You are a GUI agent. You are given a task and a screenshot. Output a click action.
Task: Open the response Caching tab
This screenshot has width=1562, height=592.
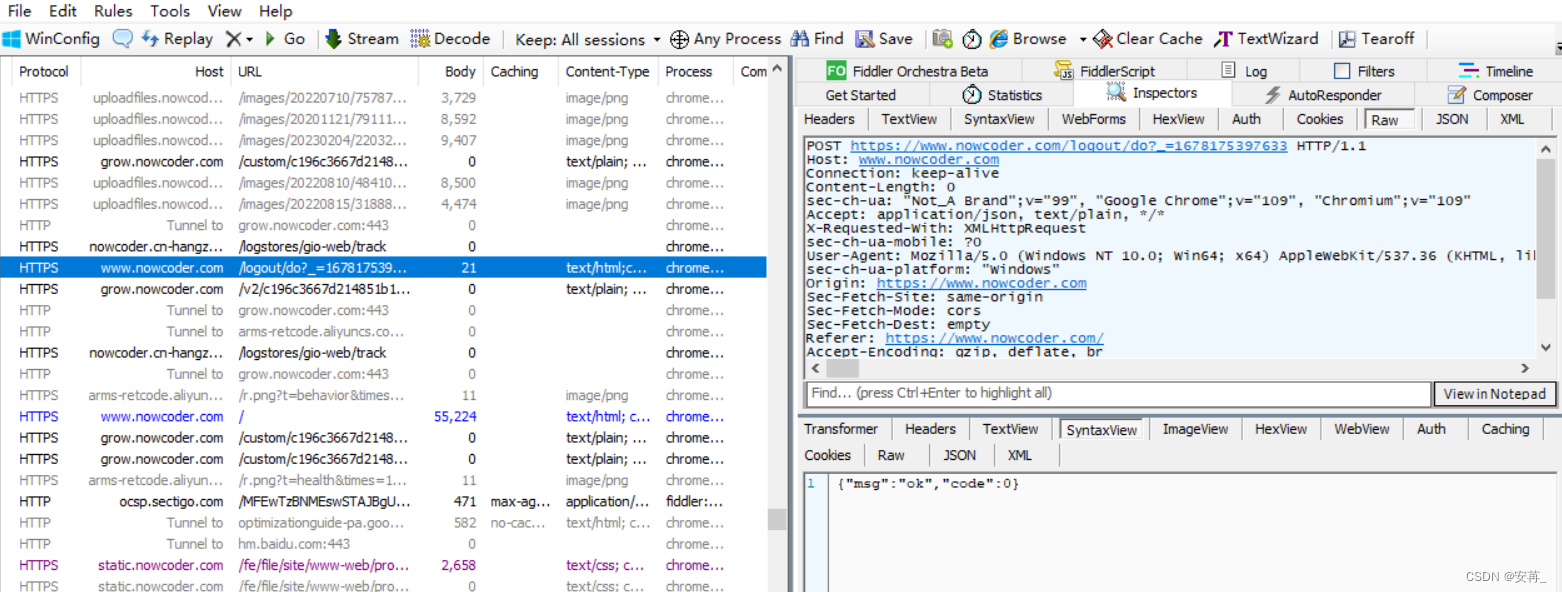[1505, 429]
